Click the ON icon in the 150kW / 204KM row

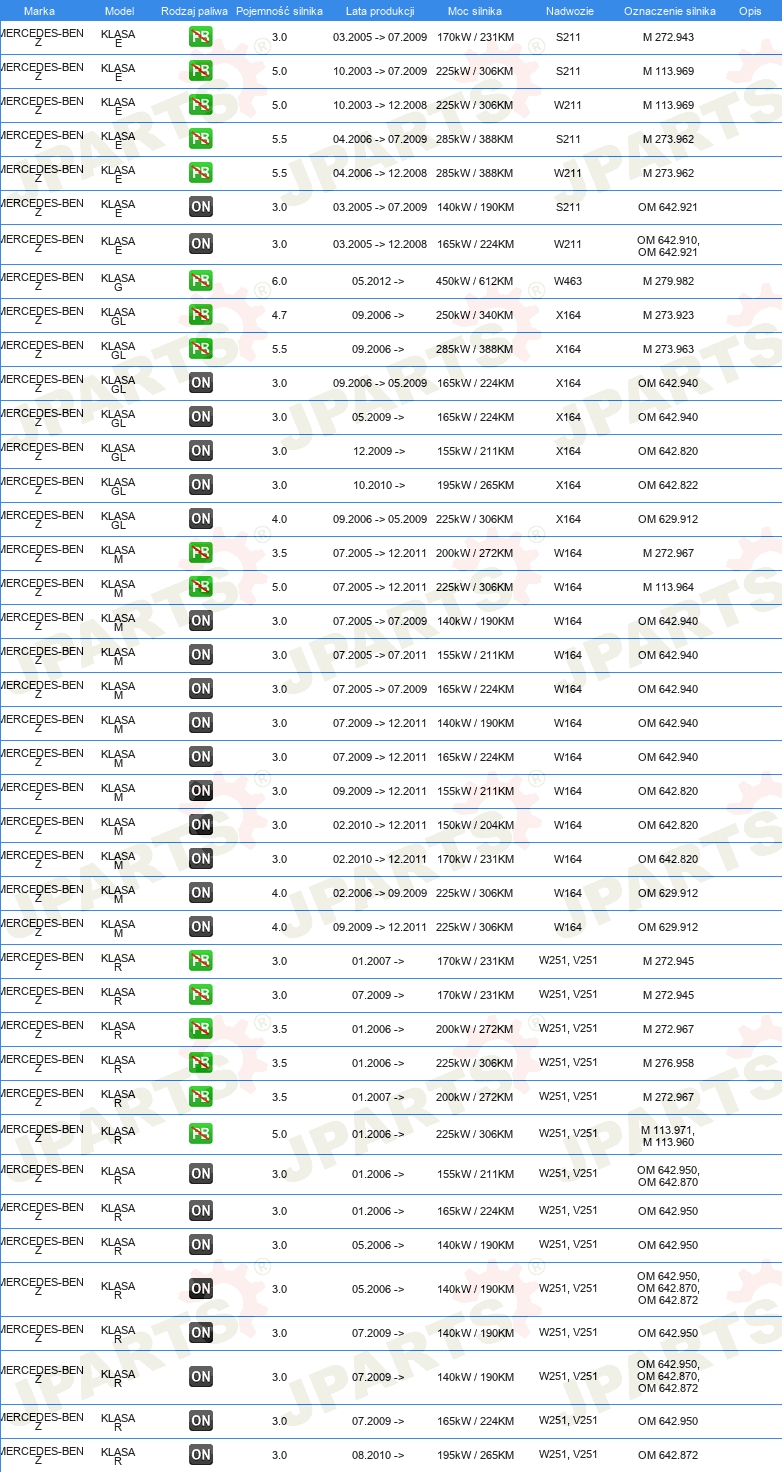tap(201, 825)
